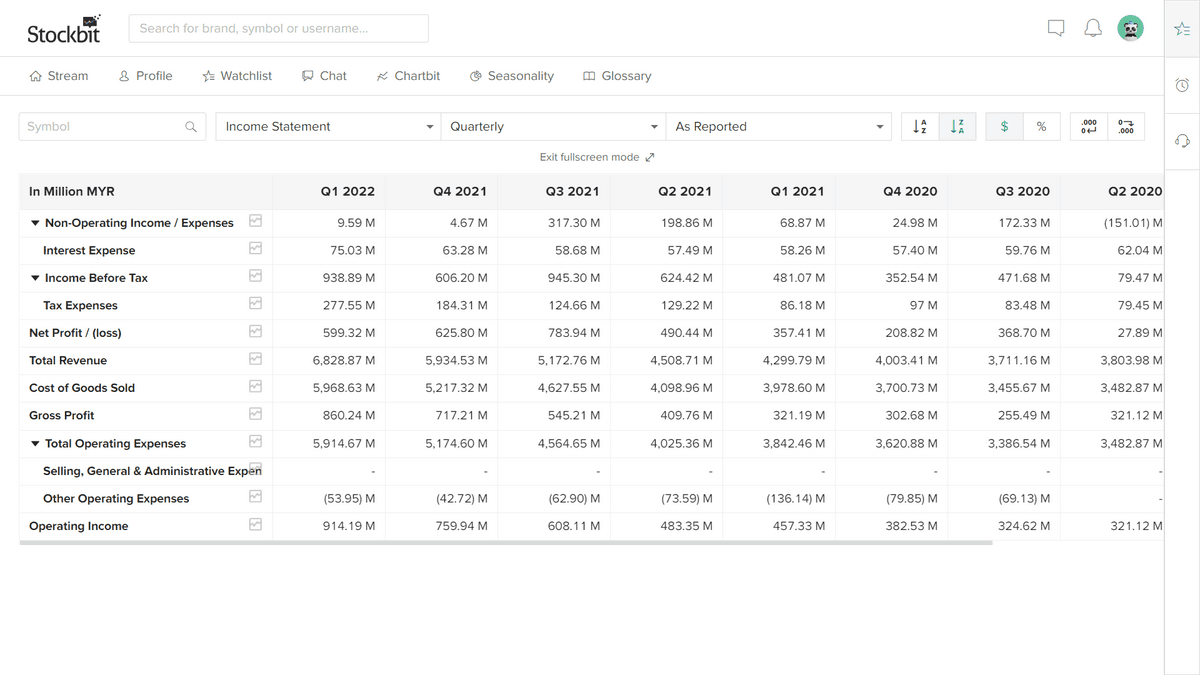Click the Stockbit logo

(x=64, y=30)
